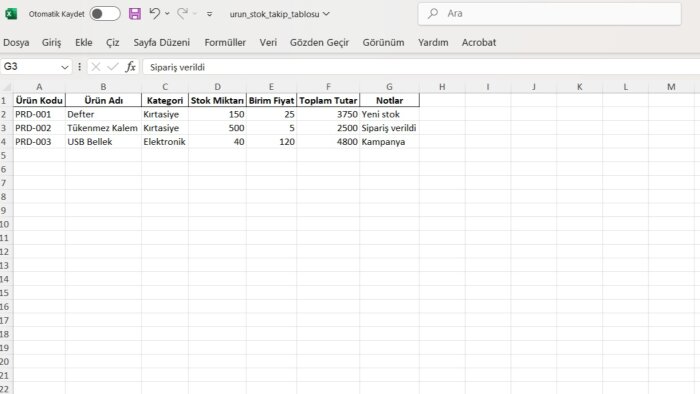Switch to the Ekle tab

[83, 42]
